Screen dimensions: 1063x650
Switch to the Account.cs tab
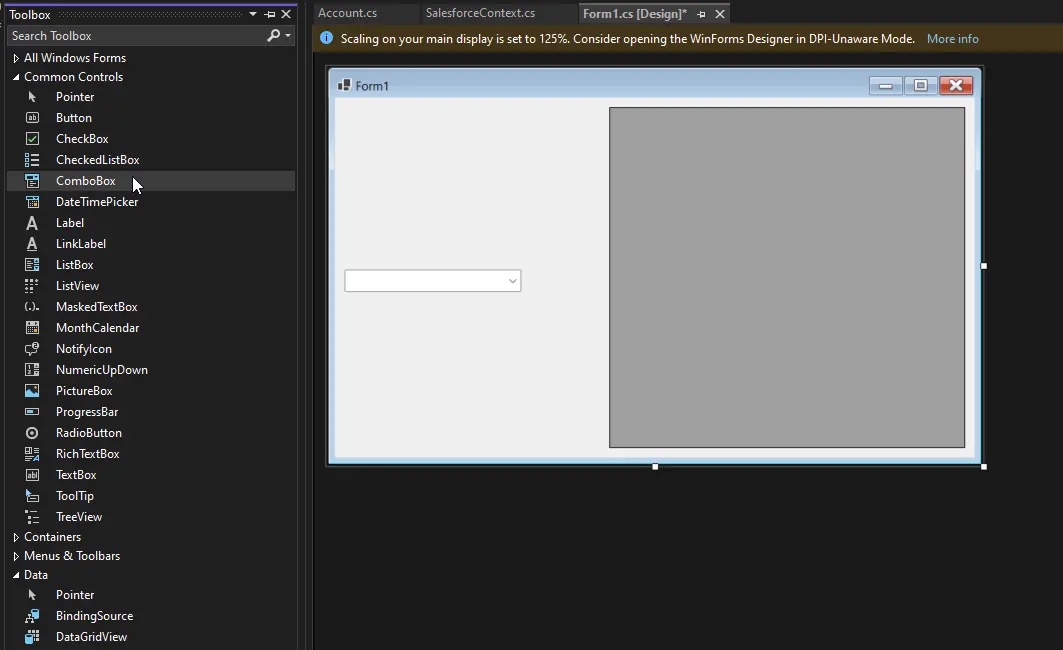tap(347, 13)
